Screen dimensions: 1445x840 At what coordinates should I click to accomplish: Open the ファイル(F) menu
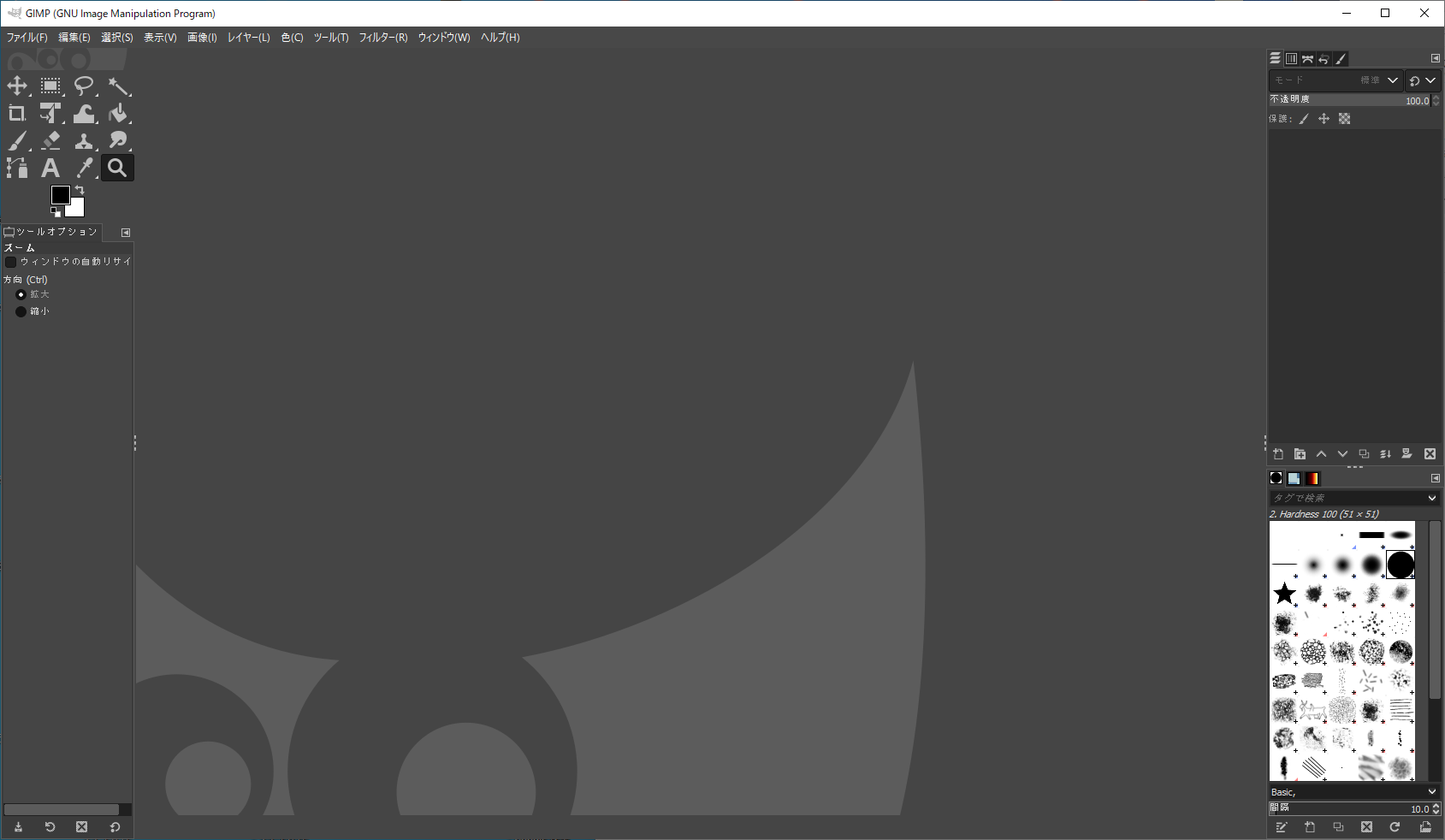(x=27, y=38)
